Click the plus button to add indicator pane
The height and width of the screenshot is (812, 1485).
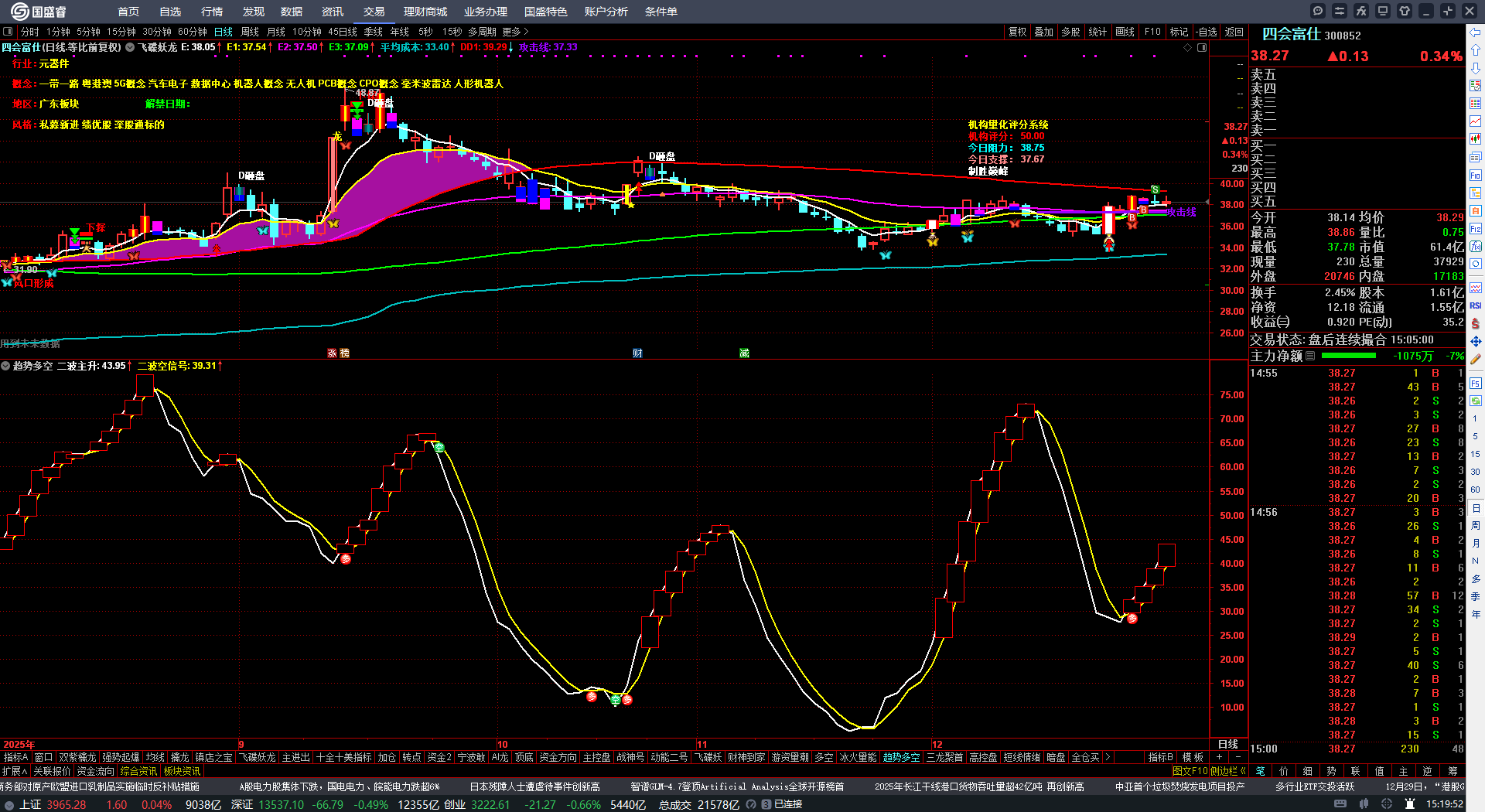(x=1220, y=758)
